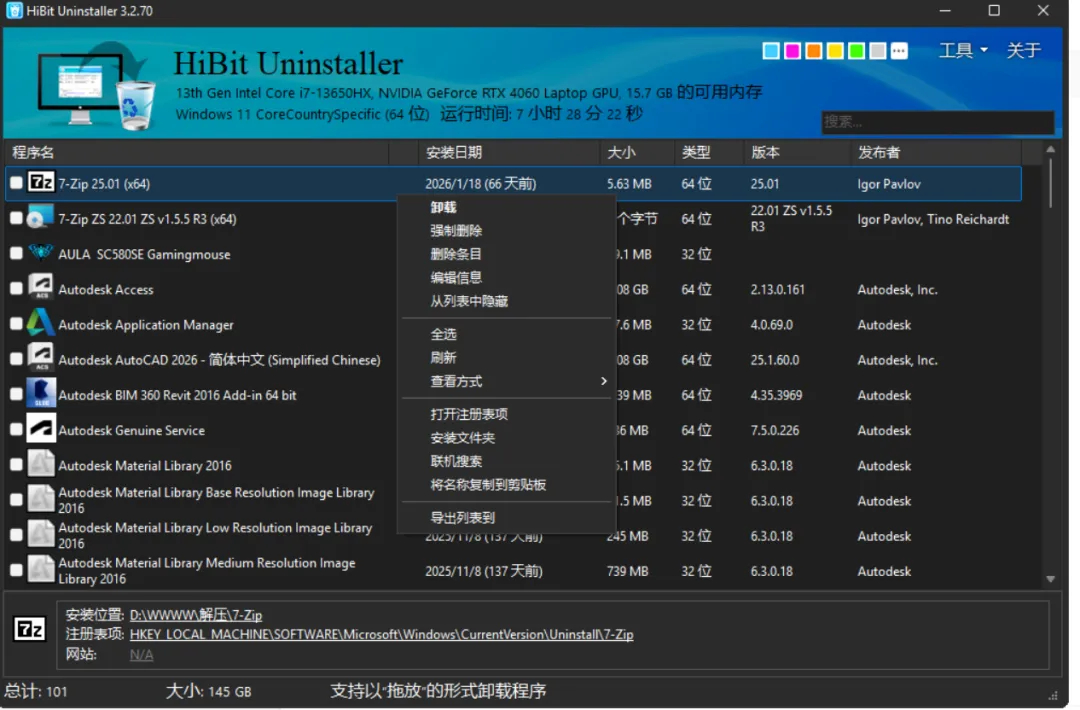This screenshot has height=710, width=1080.
Task: Choose 强制删除 in the context menu
Action: 506,231
